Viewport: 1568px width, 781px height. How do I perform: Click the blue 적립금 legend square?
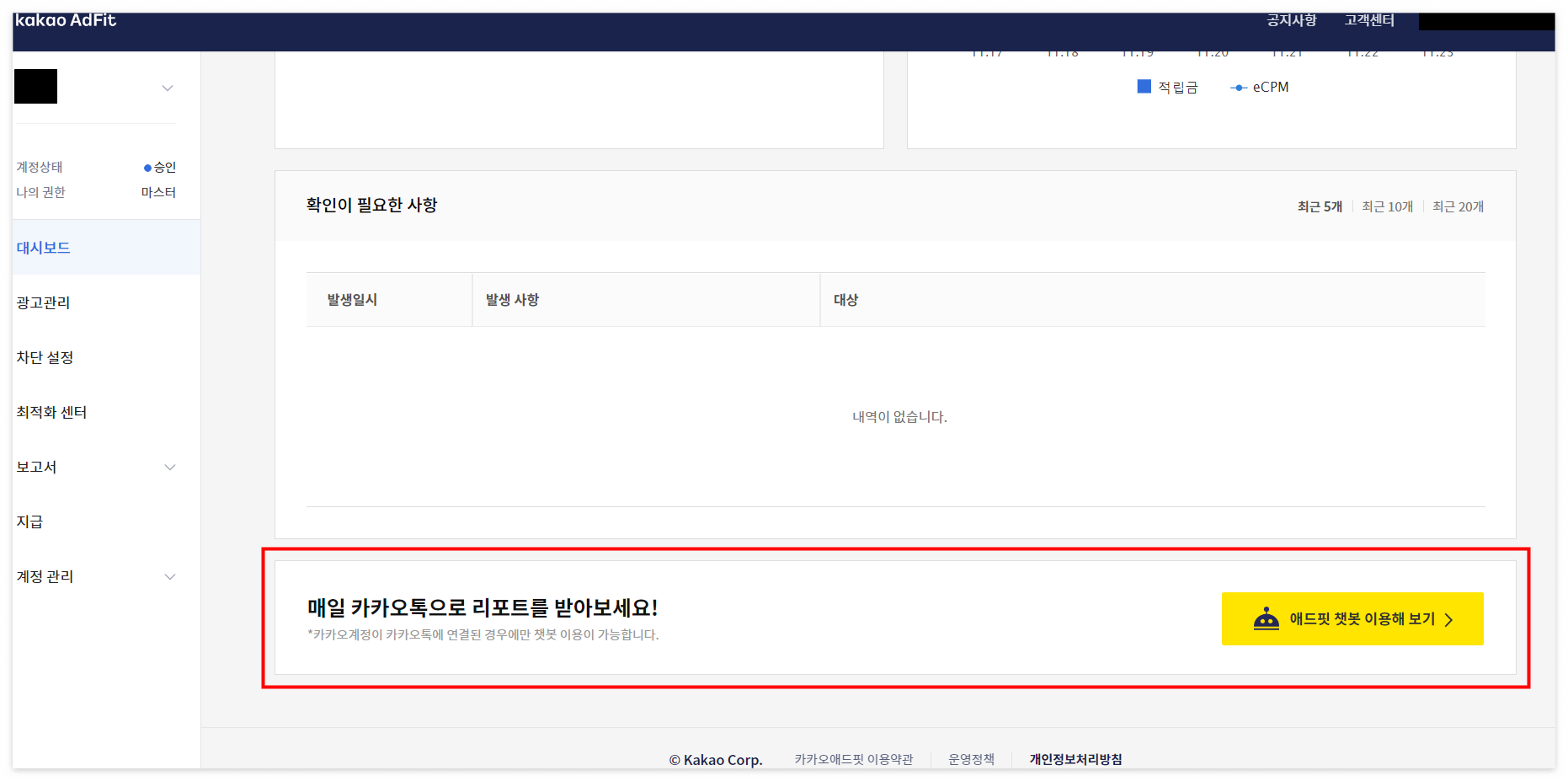tap(1144, 86)
